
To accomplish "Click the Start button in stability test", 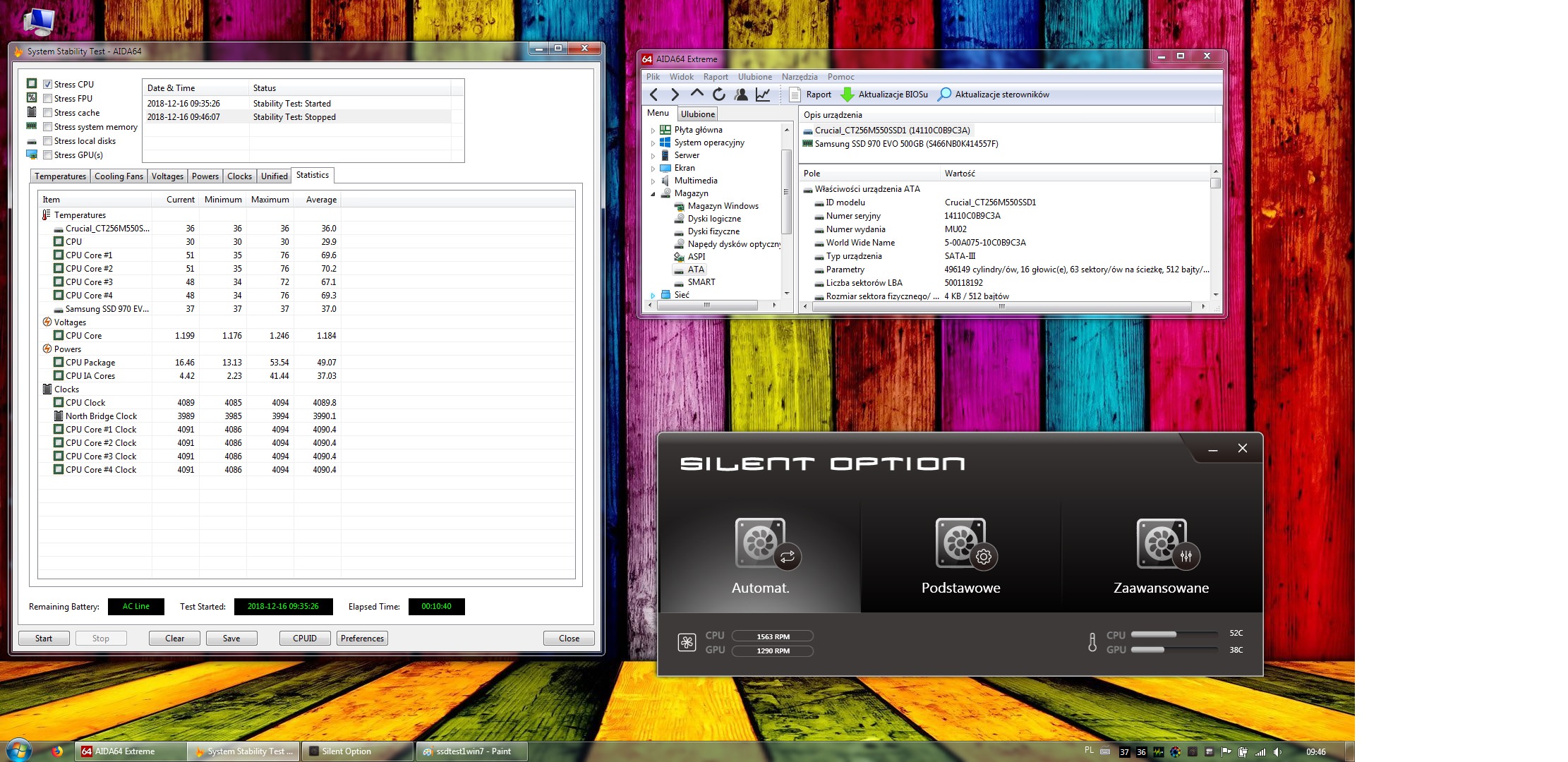I will pos(44,639).
